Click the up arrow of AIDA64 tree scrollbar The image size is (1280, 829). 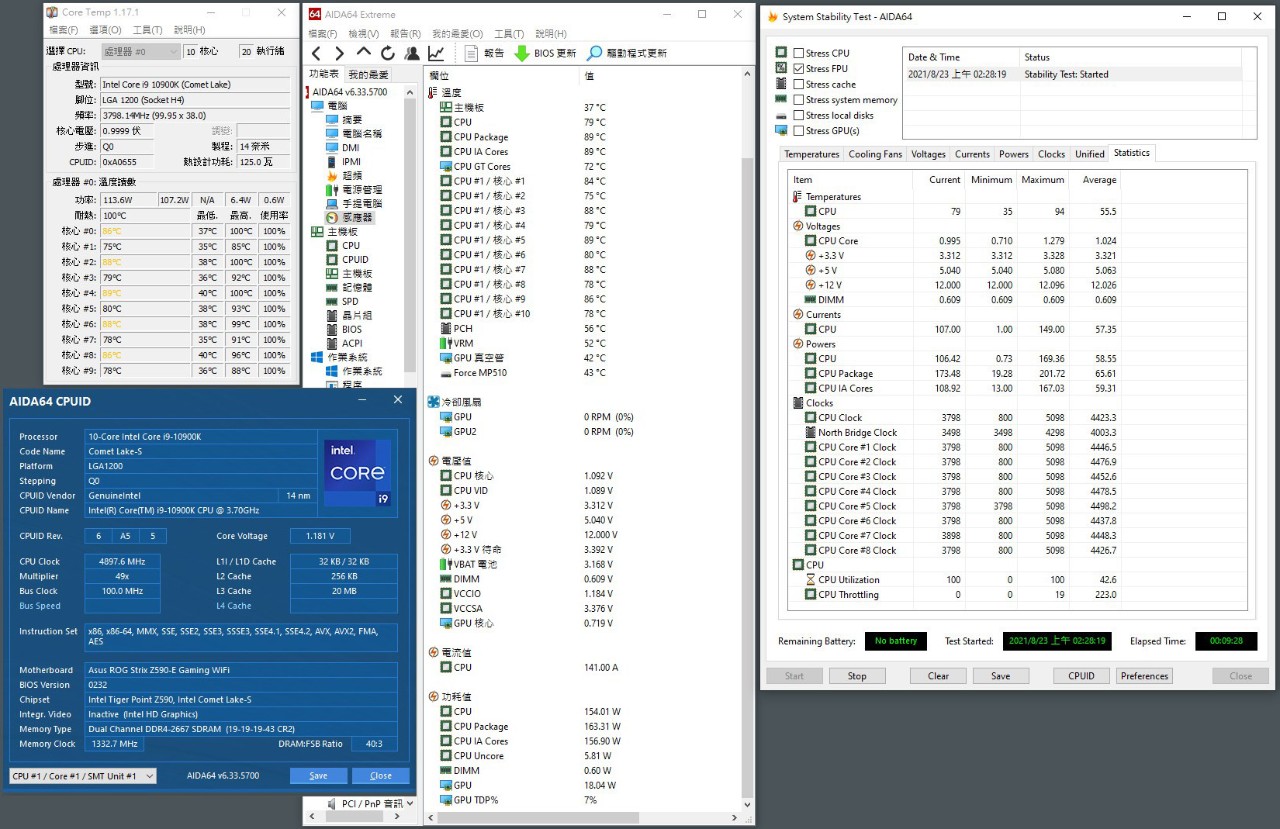(x=410, y=91)
